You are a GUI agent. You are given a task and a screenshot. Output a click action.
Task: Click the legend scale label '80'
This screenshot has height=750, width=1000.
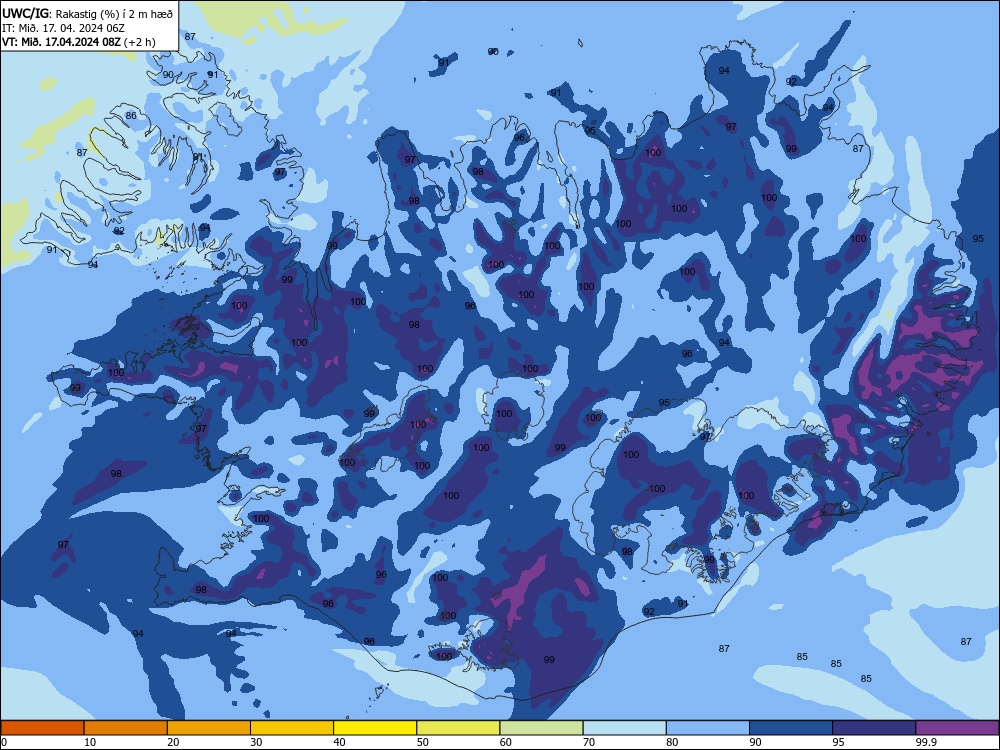point(672,742)
